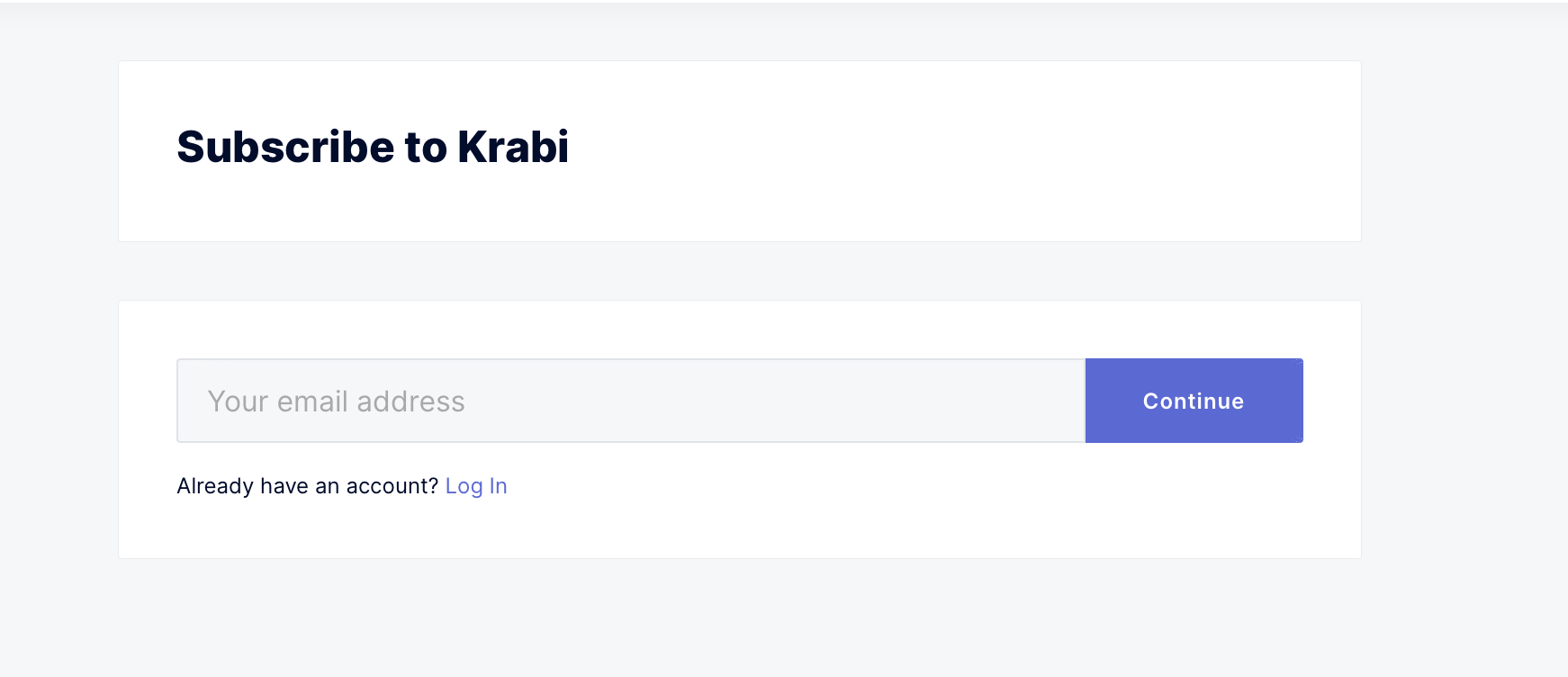The image size is (1568, 677).
Task: Activate the purple Continue button
Action: pyautogui.click(x=1194, y=401)
